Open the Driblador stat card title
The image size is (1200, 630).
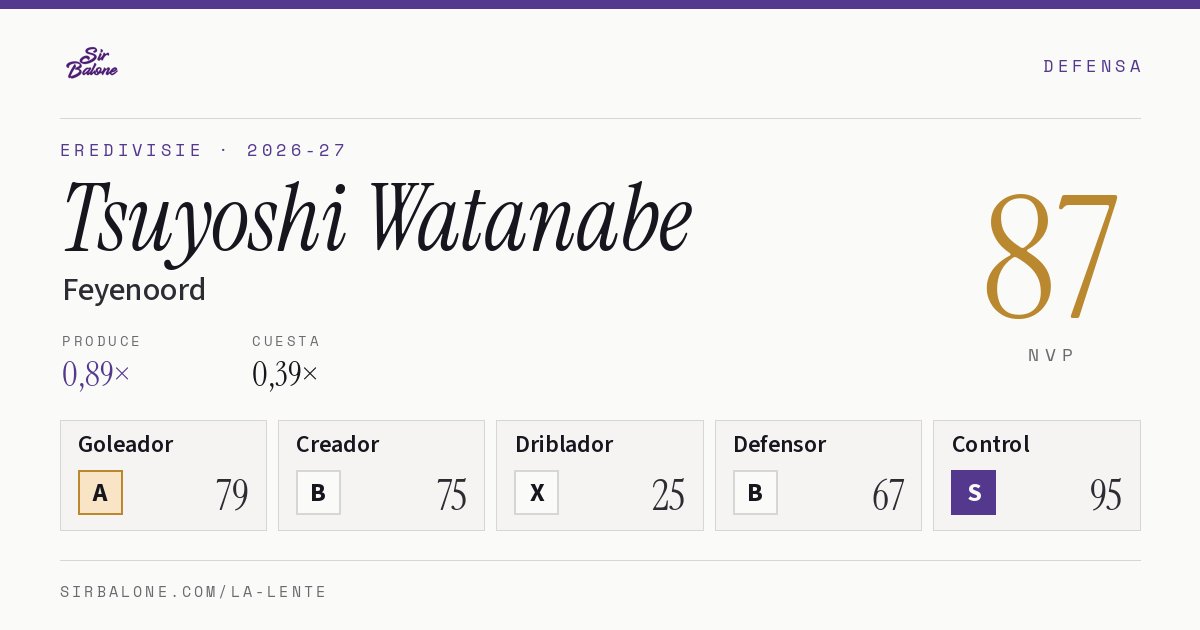click(x=564, y=444)
